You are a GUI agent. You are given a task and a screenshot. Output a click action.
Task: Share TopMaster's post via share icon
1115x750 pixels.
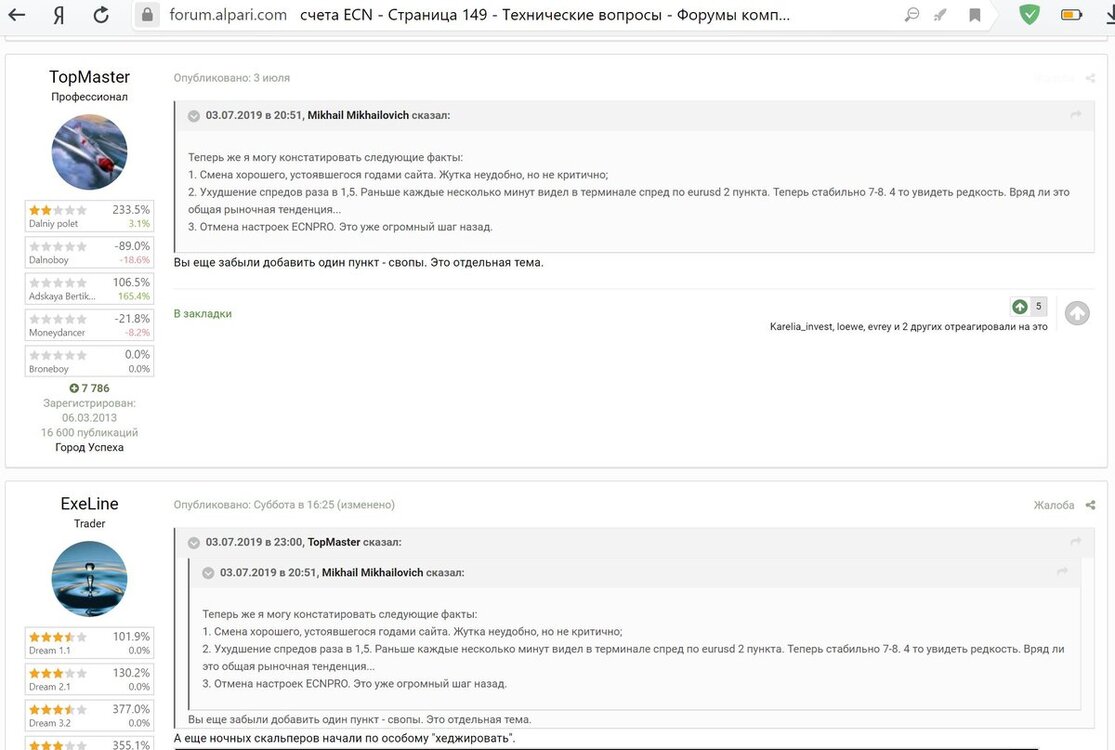point(1090,78)
